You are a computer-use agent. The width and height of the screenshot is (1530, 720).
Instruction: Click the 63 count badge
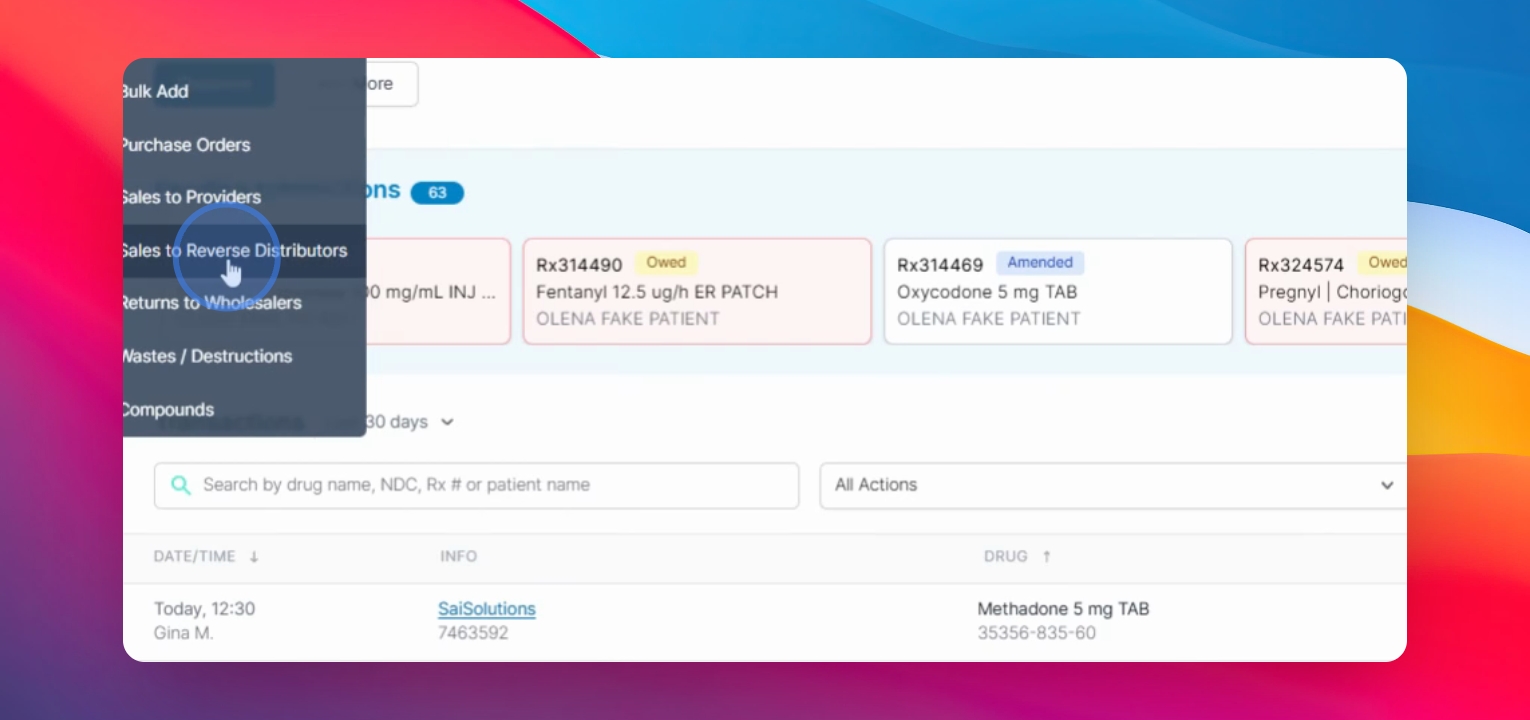point(437,193)
